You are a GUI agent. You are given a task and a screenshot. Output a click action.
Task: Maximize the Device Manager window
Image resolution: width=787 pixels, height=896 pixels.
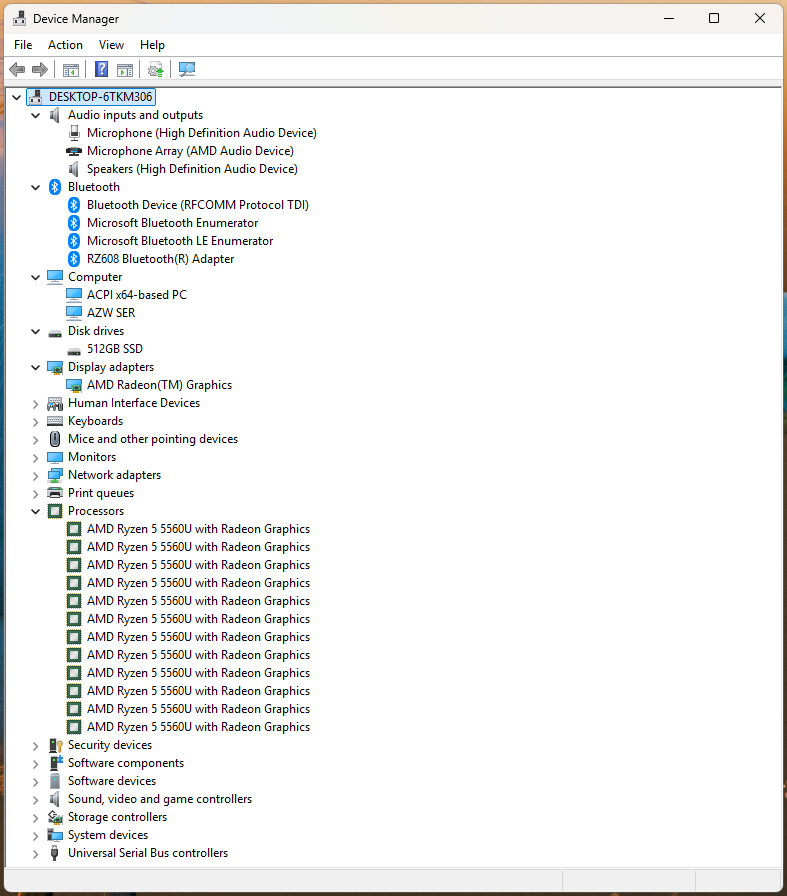tap(714, 18)
